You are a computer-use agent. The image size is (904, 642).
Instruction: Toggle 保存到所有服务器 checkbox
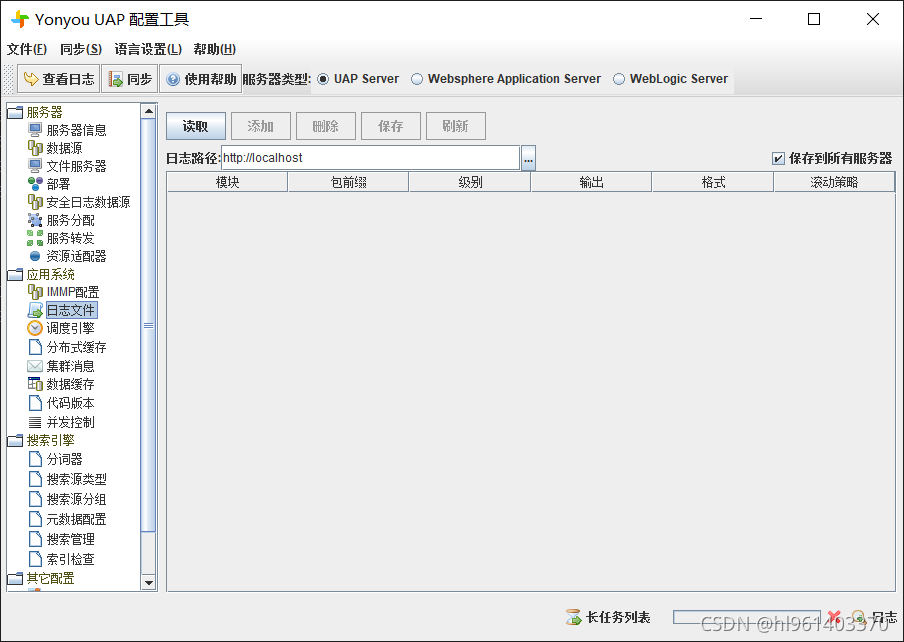point(778,158)
